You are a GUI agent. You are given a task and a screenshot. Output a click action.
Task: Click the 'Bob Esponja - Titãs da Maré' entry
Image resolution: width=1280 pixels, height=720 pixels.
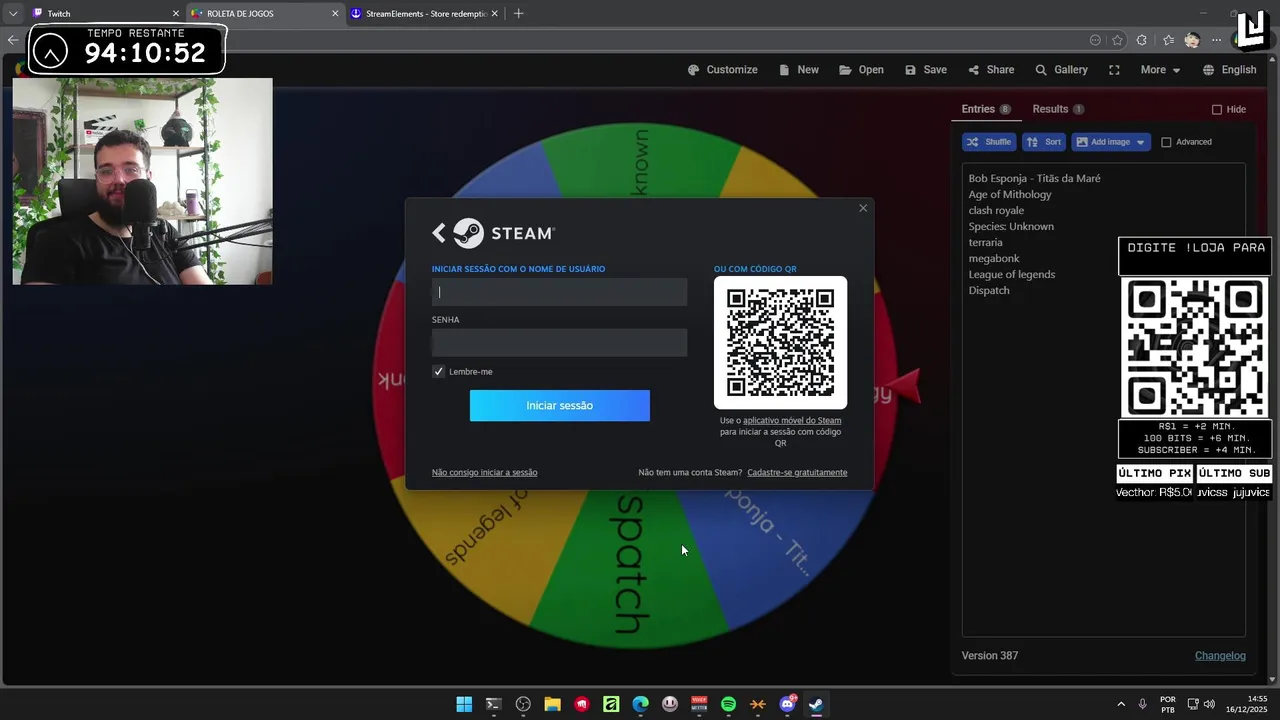[x=1034, y=178]
